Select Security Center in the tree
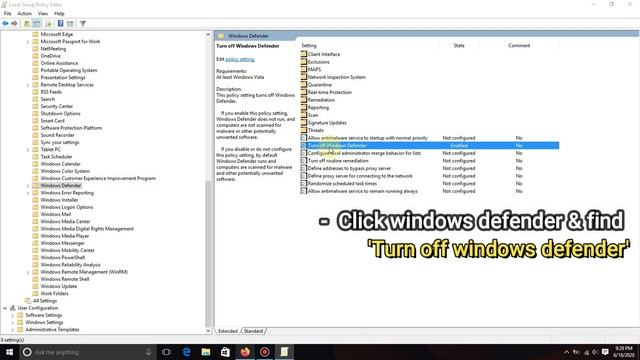Image resolution: width=640 pixels, height=360 pixels. click(x=56, y=107)
